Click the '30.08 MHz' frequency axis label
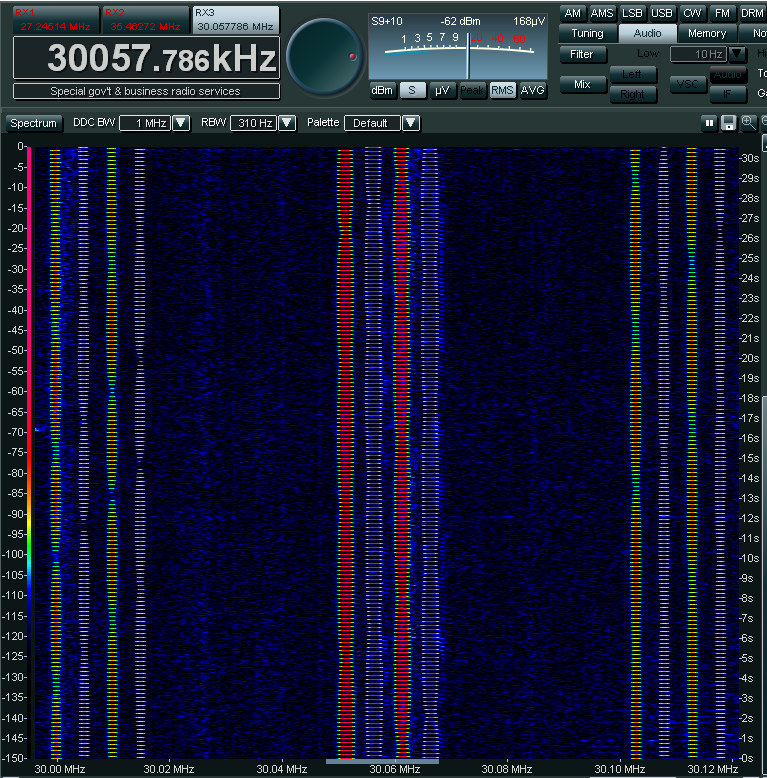 (x=507, y=770)
